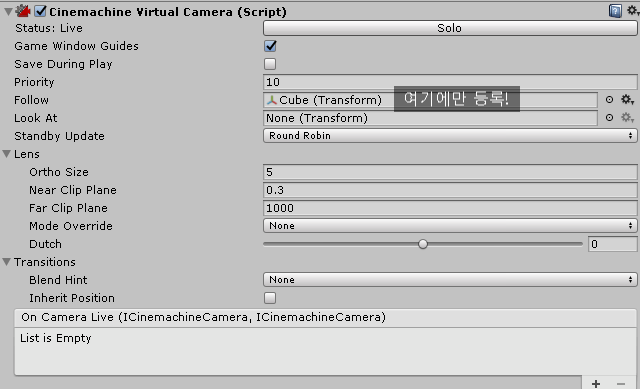This screenshot has height=389, width=640.
Task: Open object picker for Look At field
Action: tap(609, 118)
